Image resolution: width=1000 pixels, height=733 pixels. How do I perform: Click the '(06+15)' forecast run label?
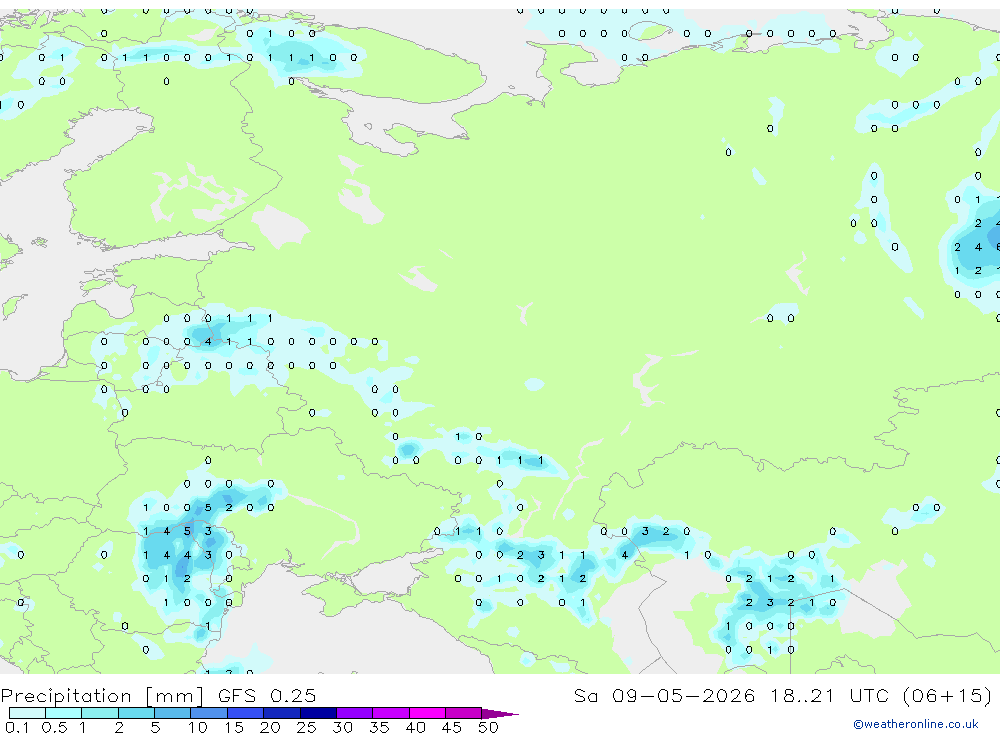(x=948, y=695)
